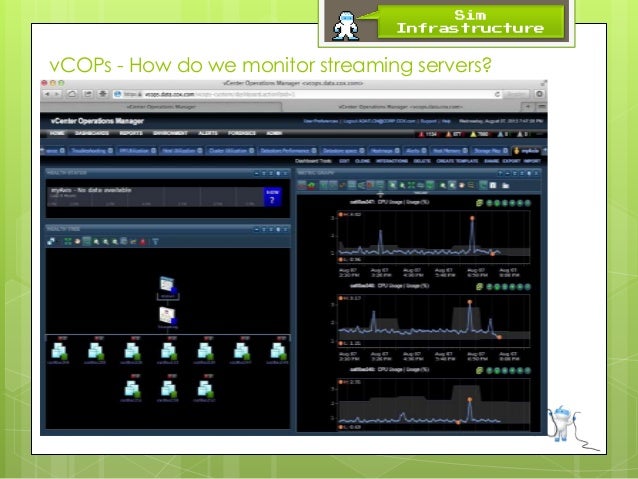Click CREATE TEMPLATE in Dashboard Tools
This screenshot has height=479, width=638.
coord(457,161)
